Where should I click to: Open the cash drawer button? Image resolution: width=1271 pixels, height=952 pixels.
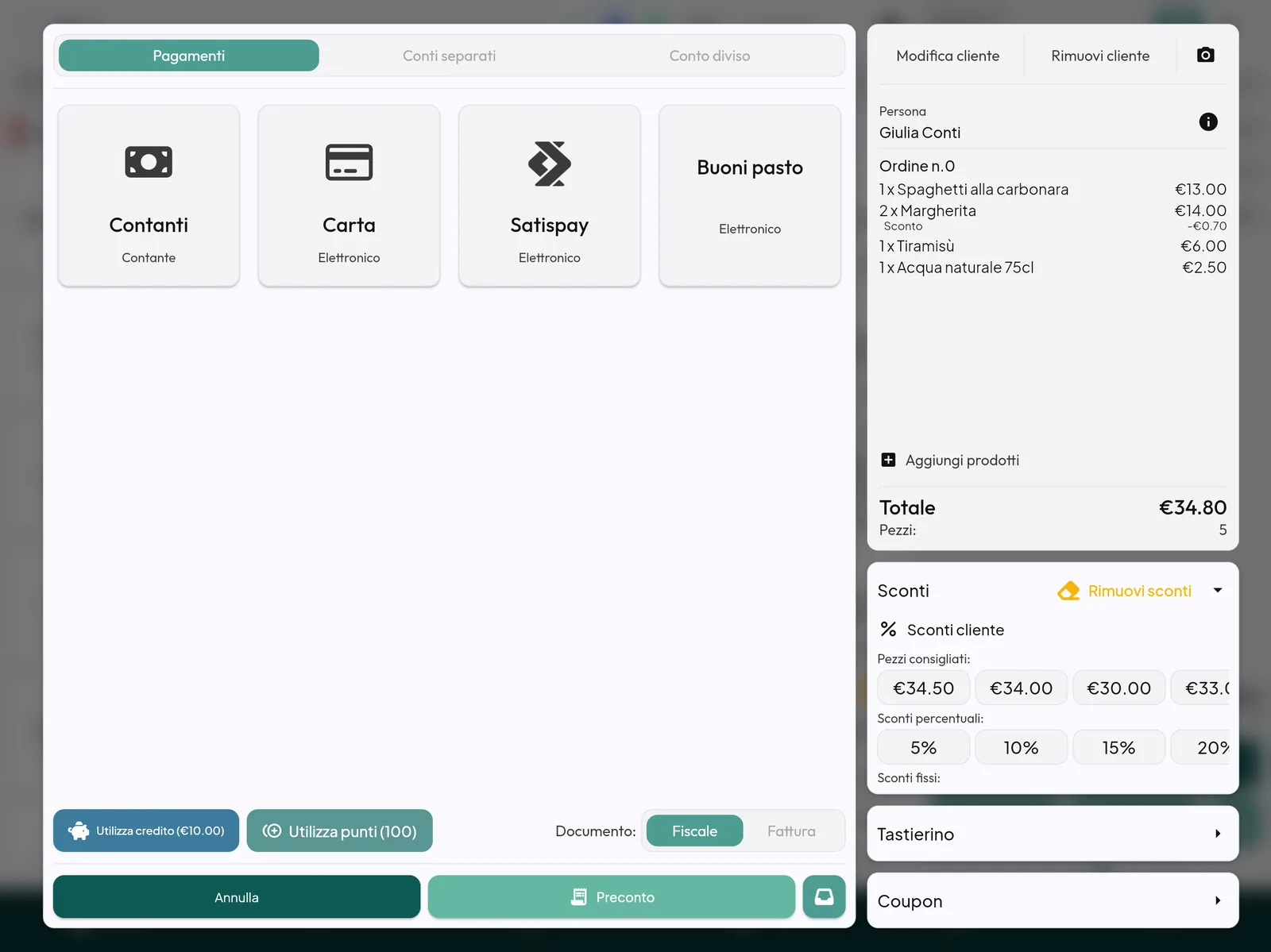[x=824, y=896]
